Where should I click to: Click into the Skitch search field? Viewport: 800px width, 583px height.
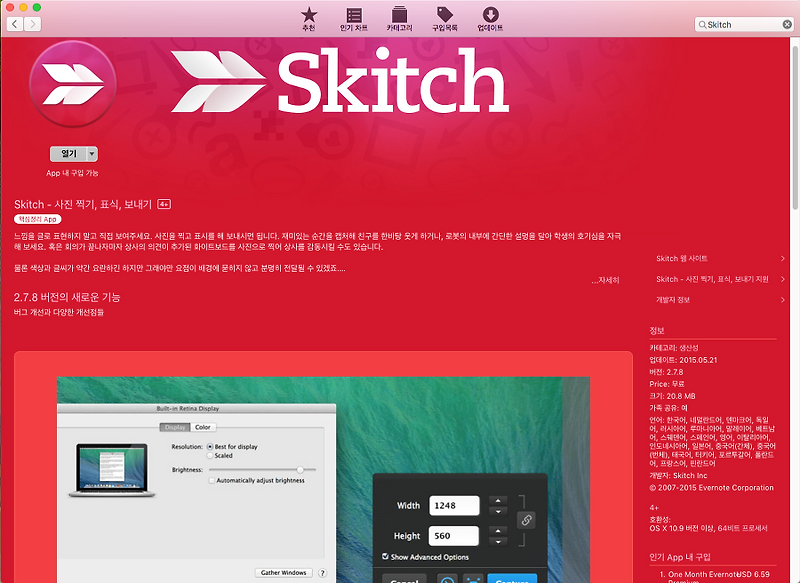pos(744,24)
